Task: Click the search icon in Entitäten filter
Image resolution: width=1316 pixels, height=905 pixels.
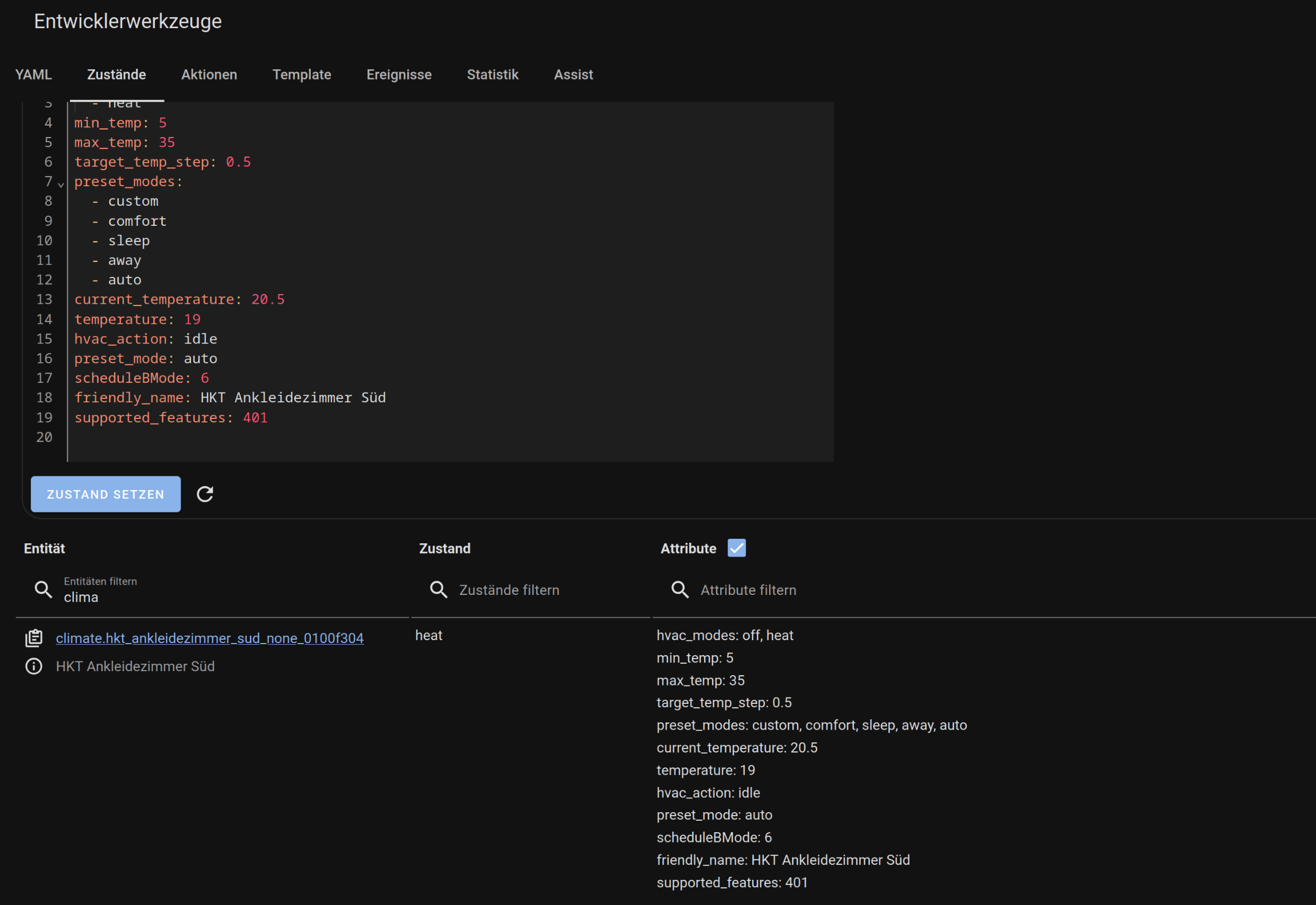Action: tap(43, 589)
